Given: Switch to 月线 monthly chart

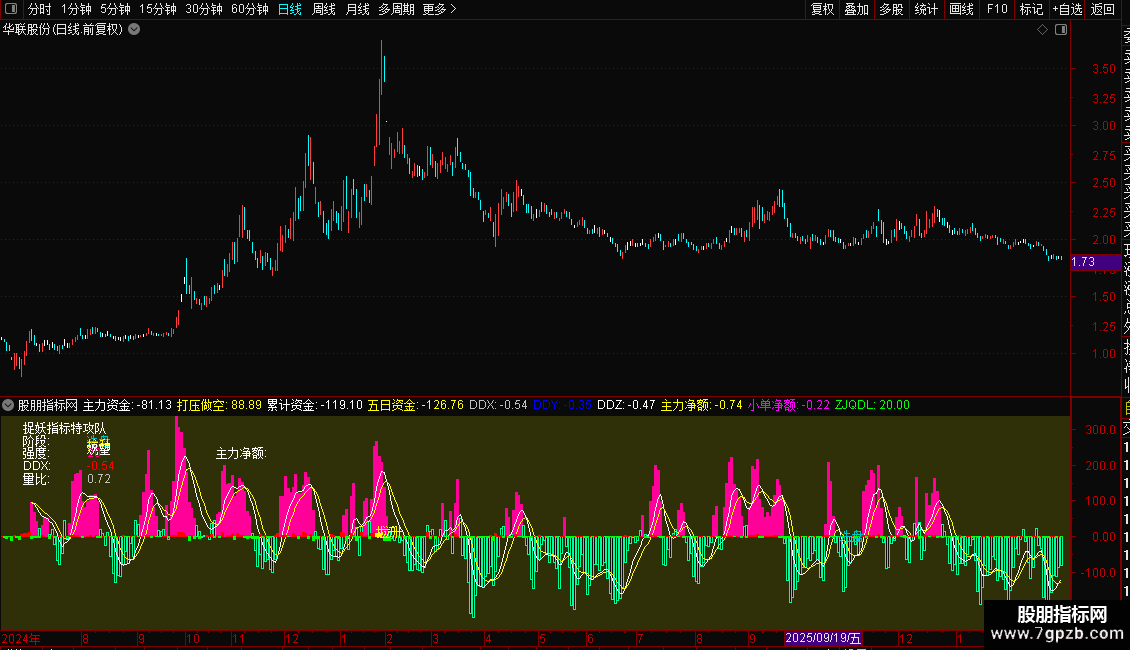Looking at the screenshot, I should pyautogui.click(x=357, y=9).
